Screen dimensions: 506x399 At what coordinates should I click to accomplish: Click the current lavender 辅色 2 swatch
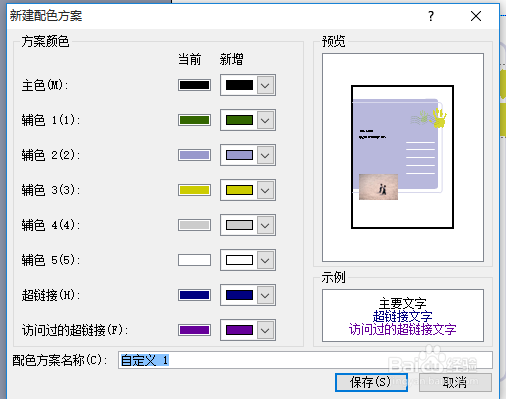pos(194,155)
